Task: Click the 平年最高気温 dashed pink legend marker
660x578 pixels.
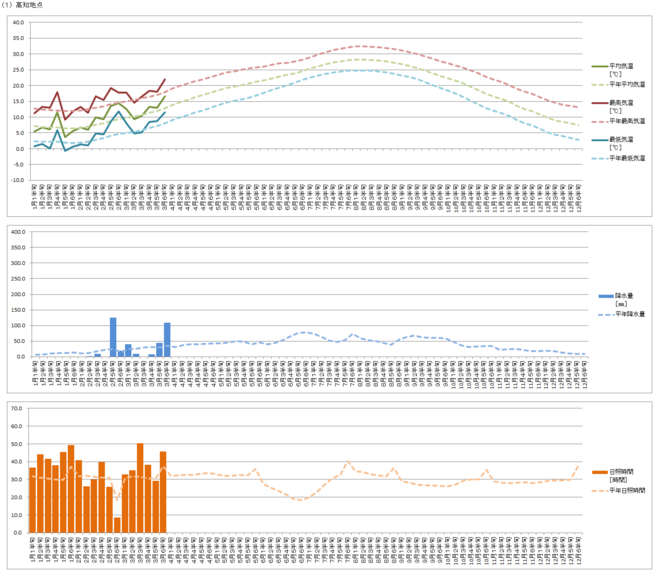Action: point(600,120)
